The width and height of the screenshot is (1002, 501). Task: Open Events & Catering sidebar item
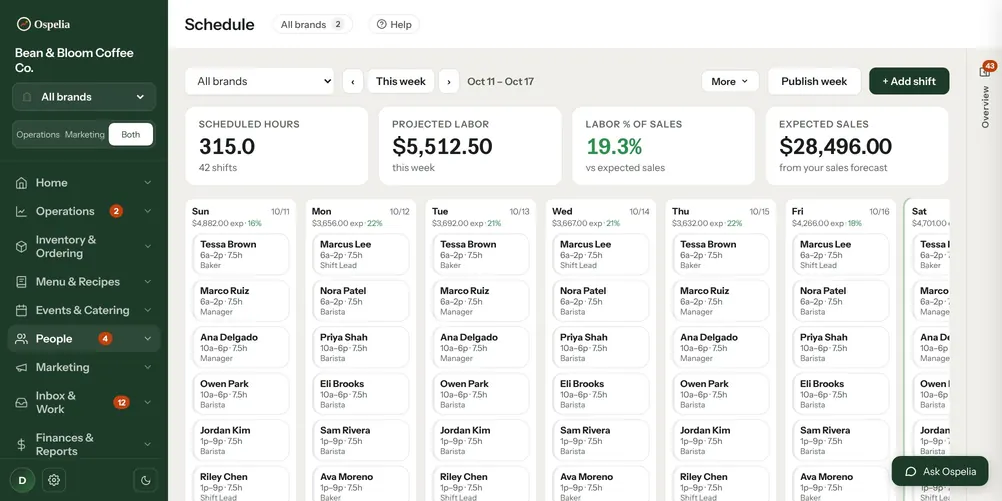point(84,311)
